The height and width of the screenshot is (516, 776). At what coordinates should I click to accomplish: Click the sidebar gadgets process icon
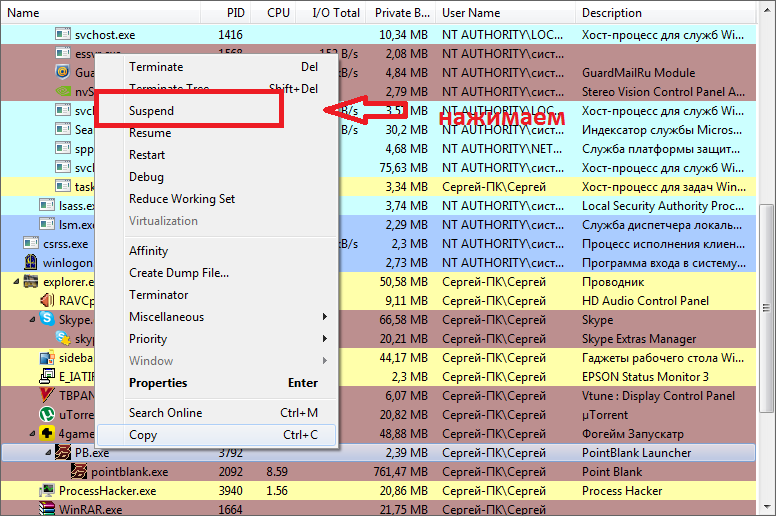point(47,357)
